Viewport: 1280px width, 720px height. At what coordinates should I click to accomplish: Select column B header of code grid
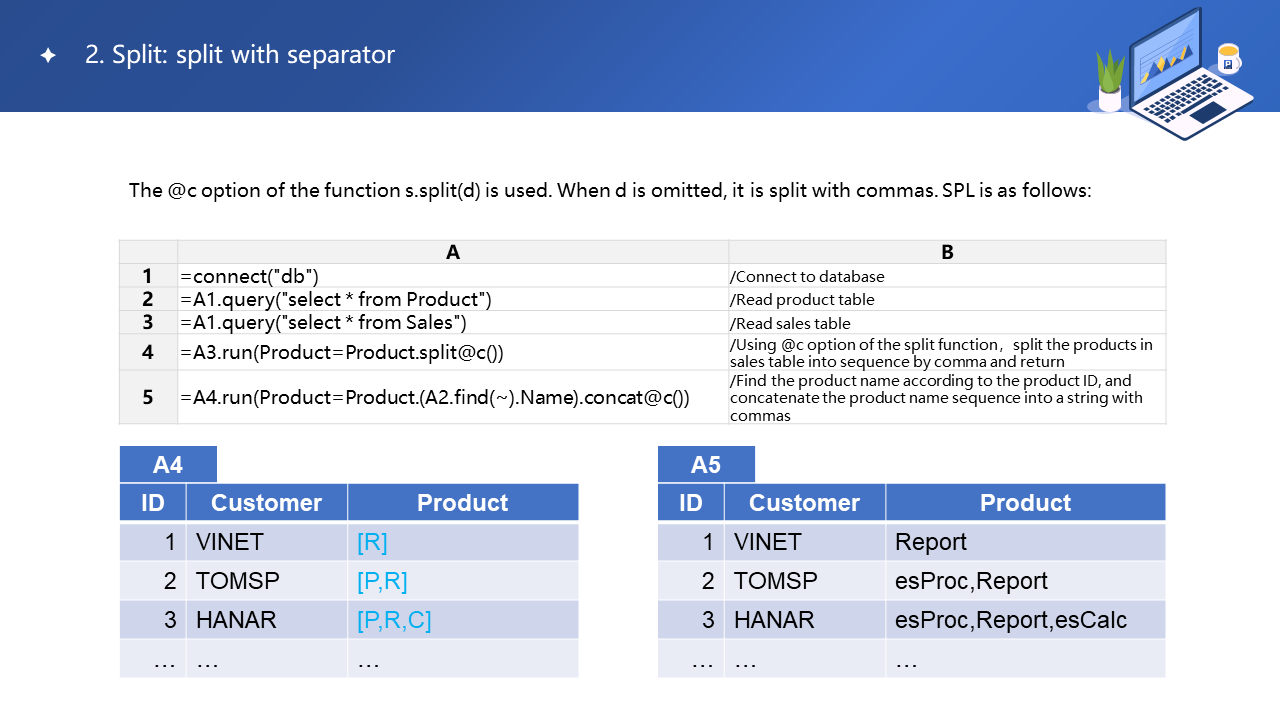(x=947, y=252)
